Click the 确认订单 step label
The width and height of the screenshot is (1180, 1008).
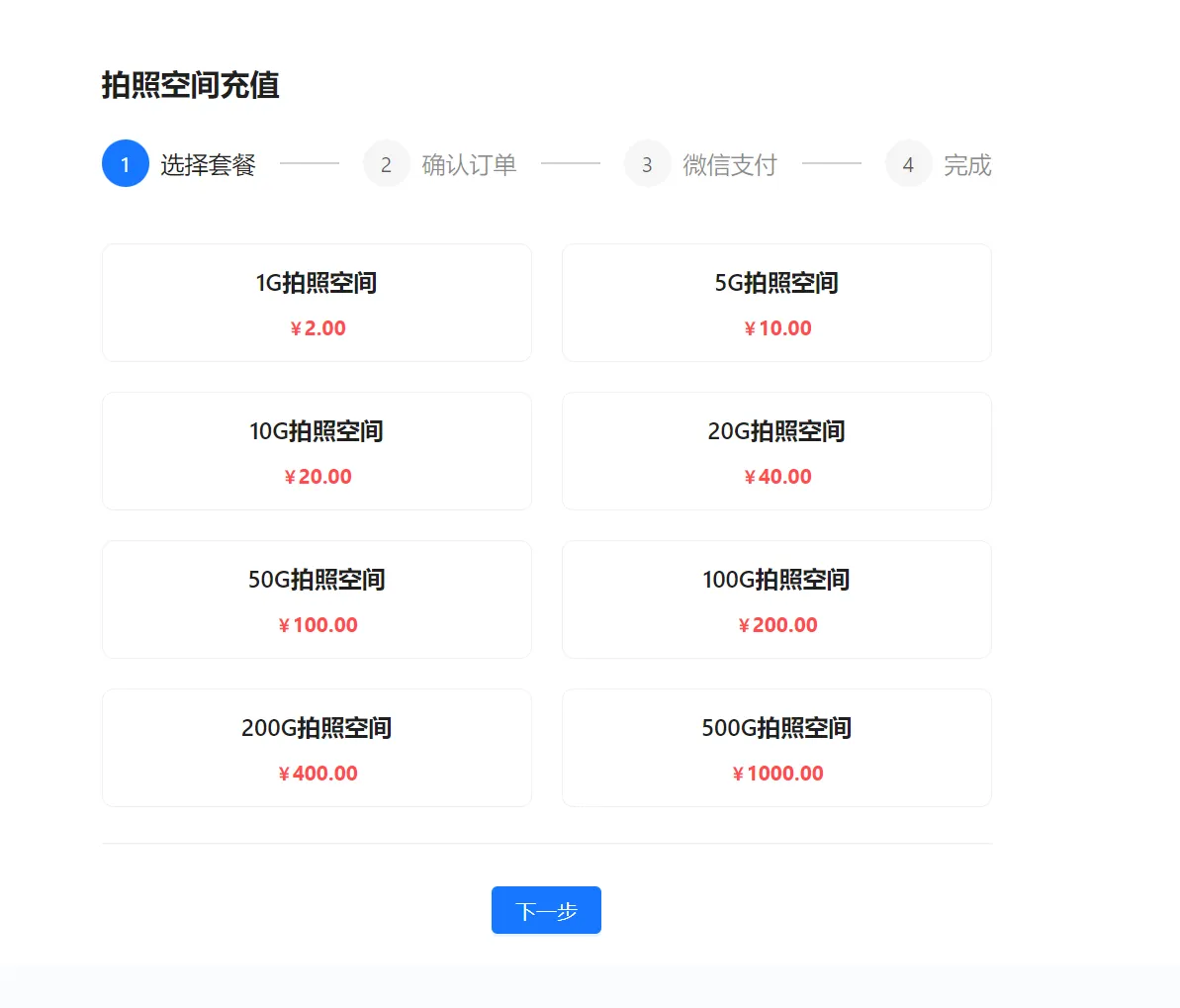tap(469, 165)
